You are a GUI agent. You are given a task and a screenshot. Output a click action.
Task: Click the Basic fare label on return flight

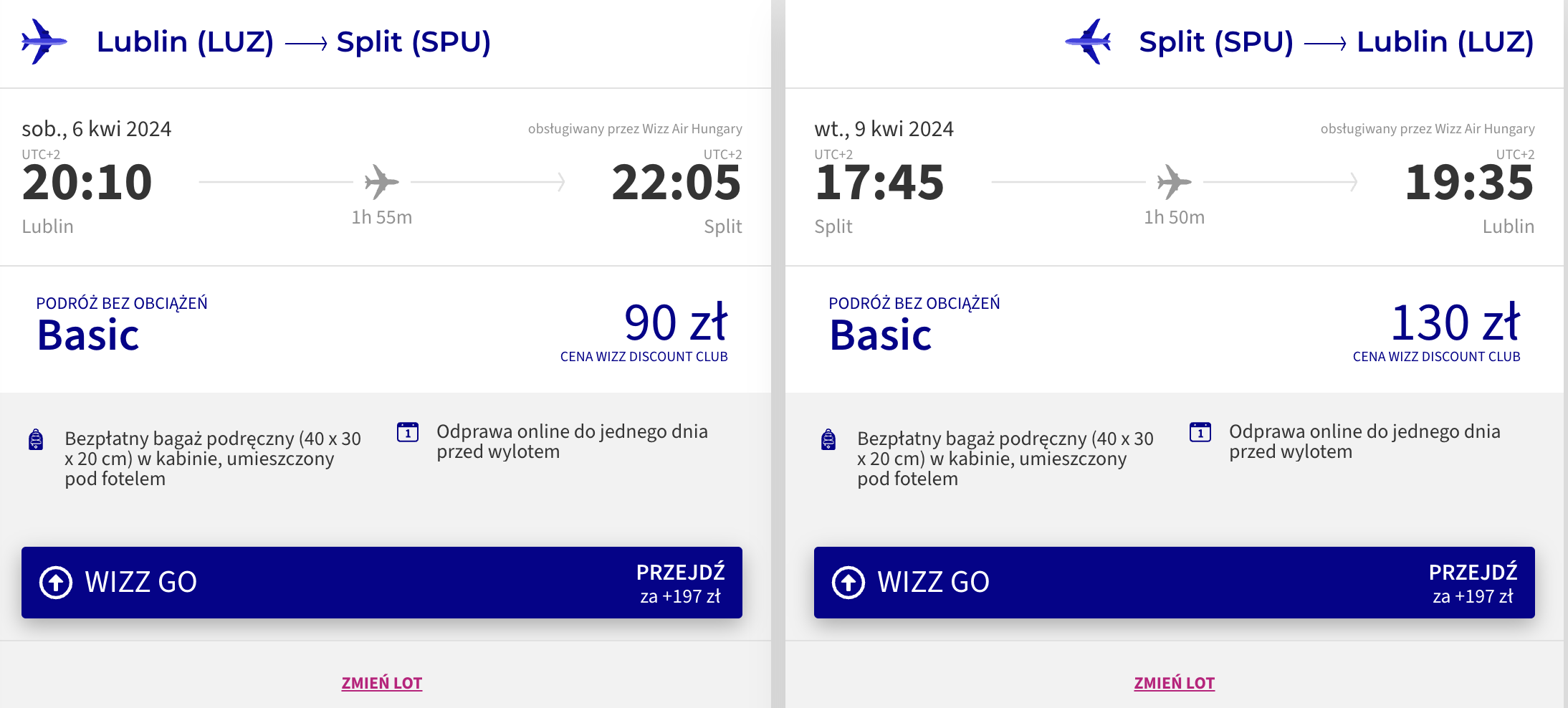coord(881,335)
